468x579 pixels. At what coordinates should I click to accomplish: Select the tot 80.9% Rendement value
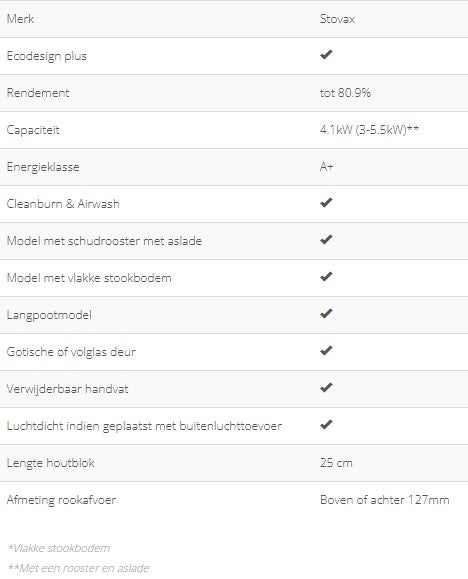345,93
